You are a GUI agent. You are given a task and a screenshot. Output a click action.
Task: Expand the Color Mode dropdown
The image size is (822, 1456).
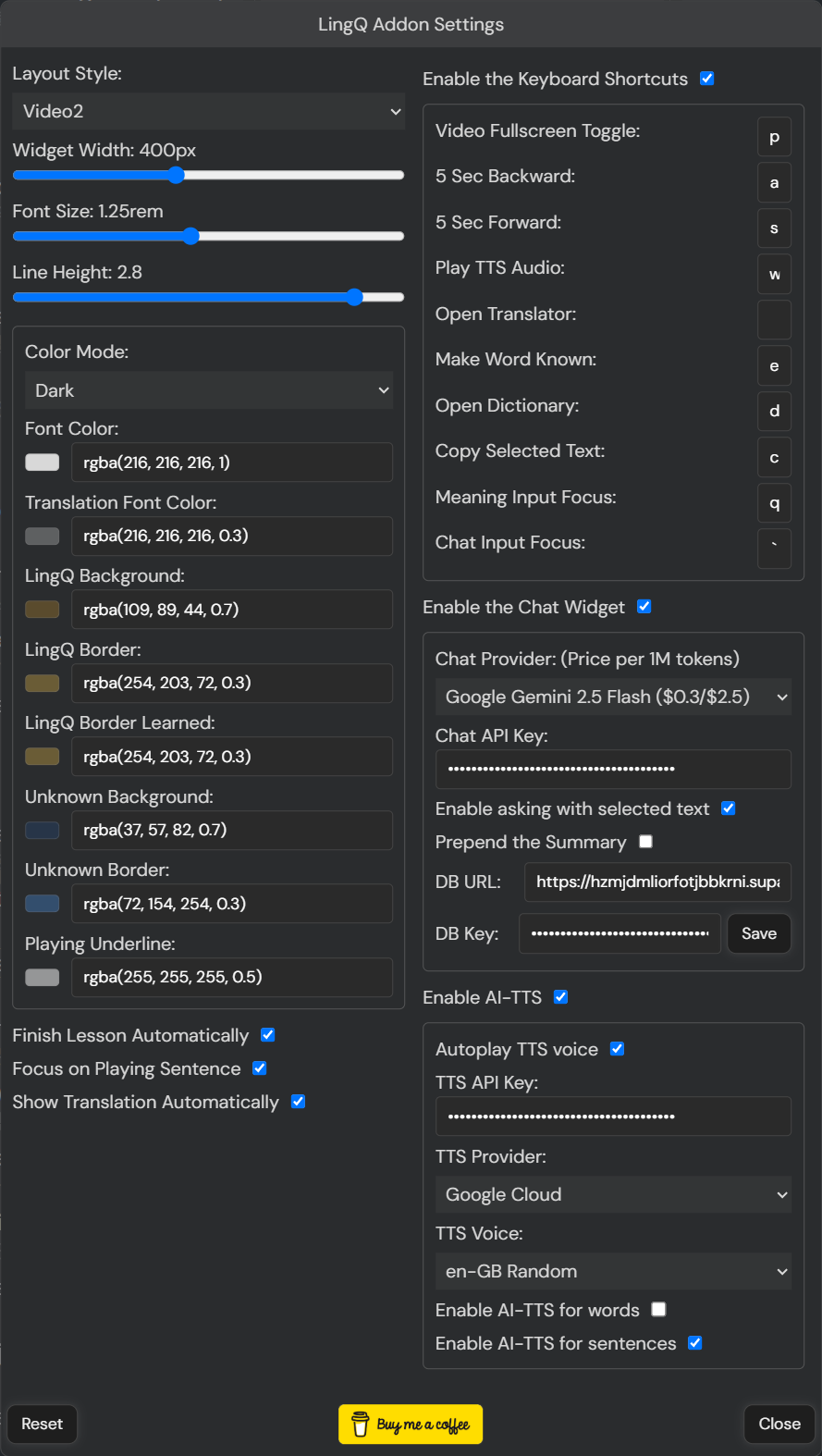209,390
